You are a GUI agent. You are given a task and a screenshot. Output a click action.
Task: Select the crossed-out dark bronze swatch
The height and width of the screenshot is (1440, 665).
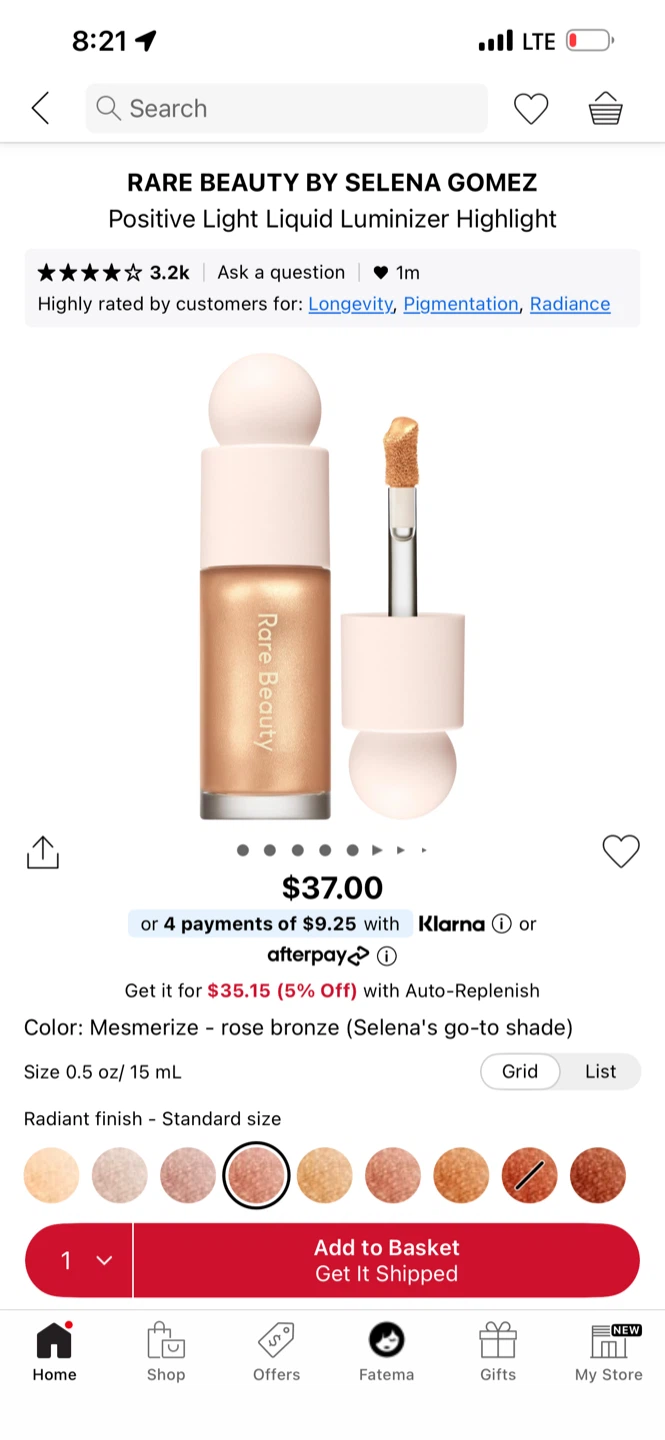point(529,1175)
